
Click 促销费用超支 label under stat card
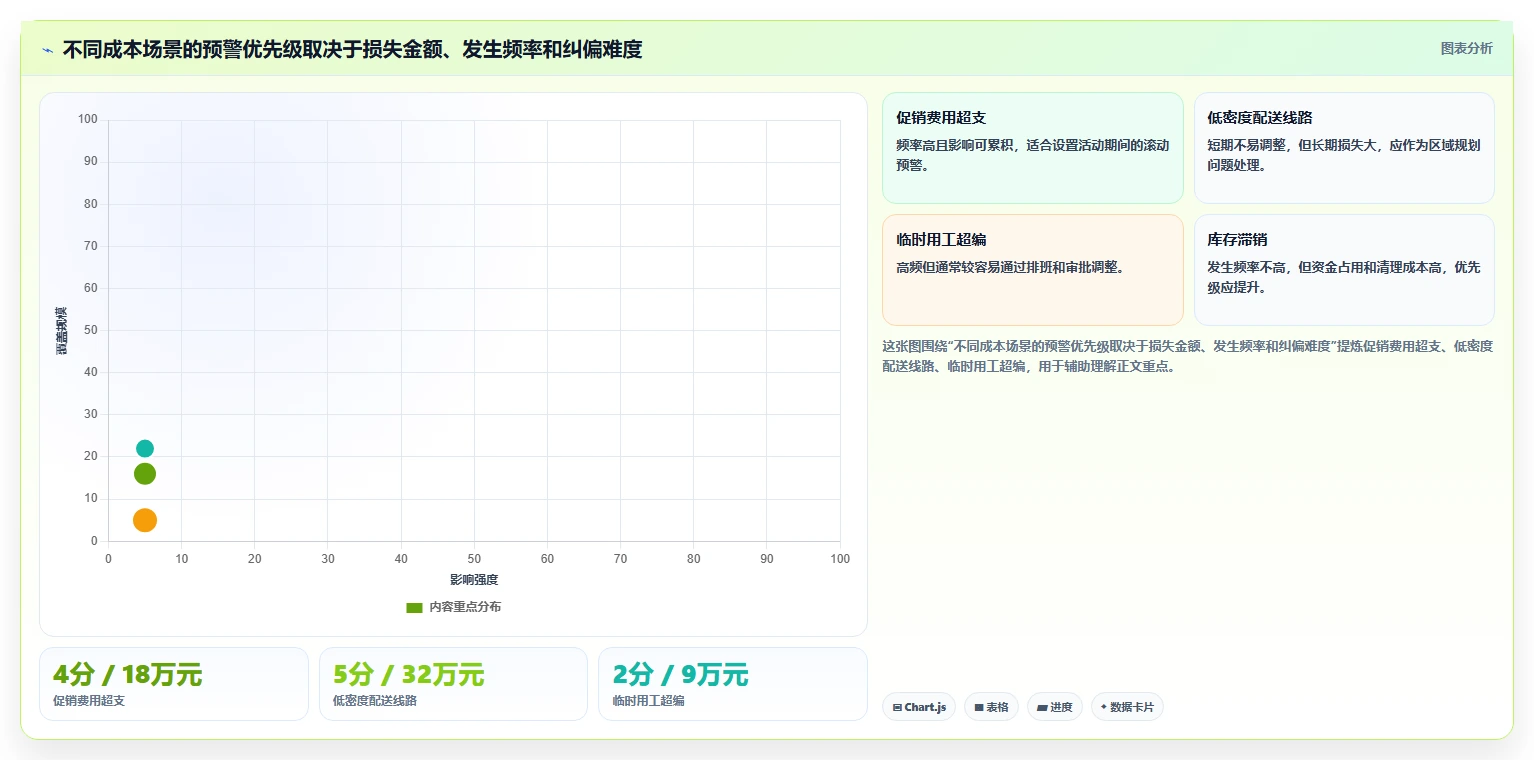(x=89, y=701)
